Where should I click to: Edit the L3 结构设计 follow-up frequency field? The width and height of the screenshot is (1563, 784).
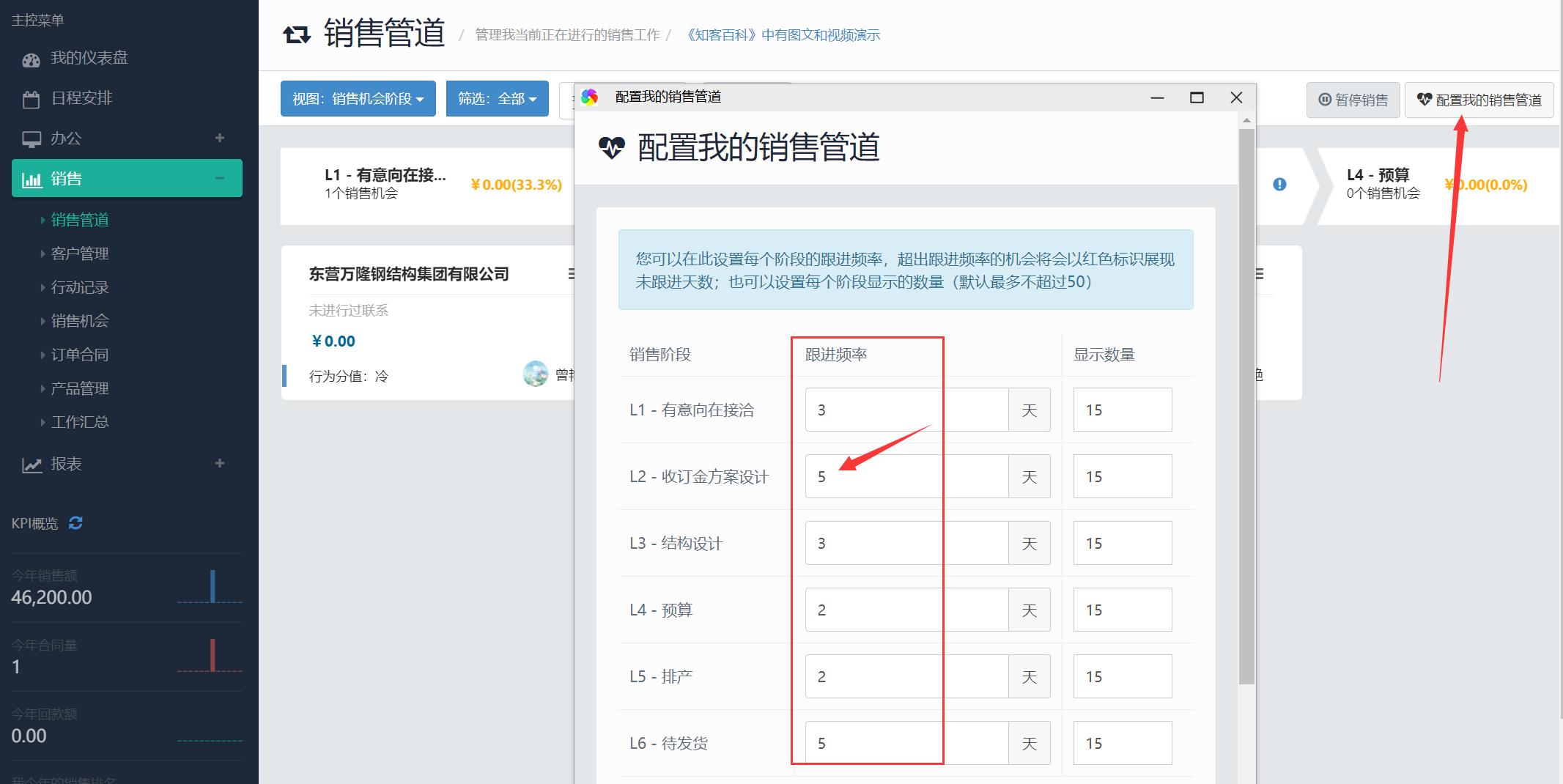907,543
